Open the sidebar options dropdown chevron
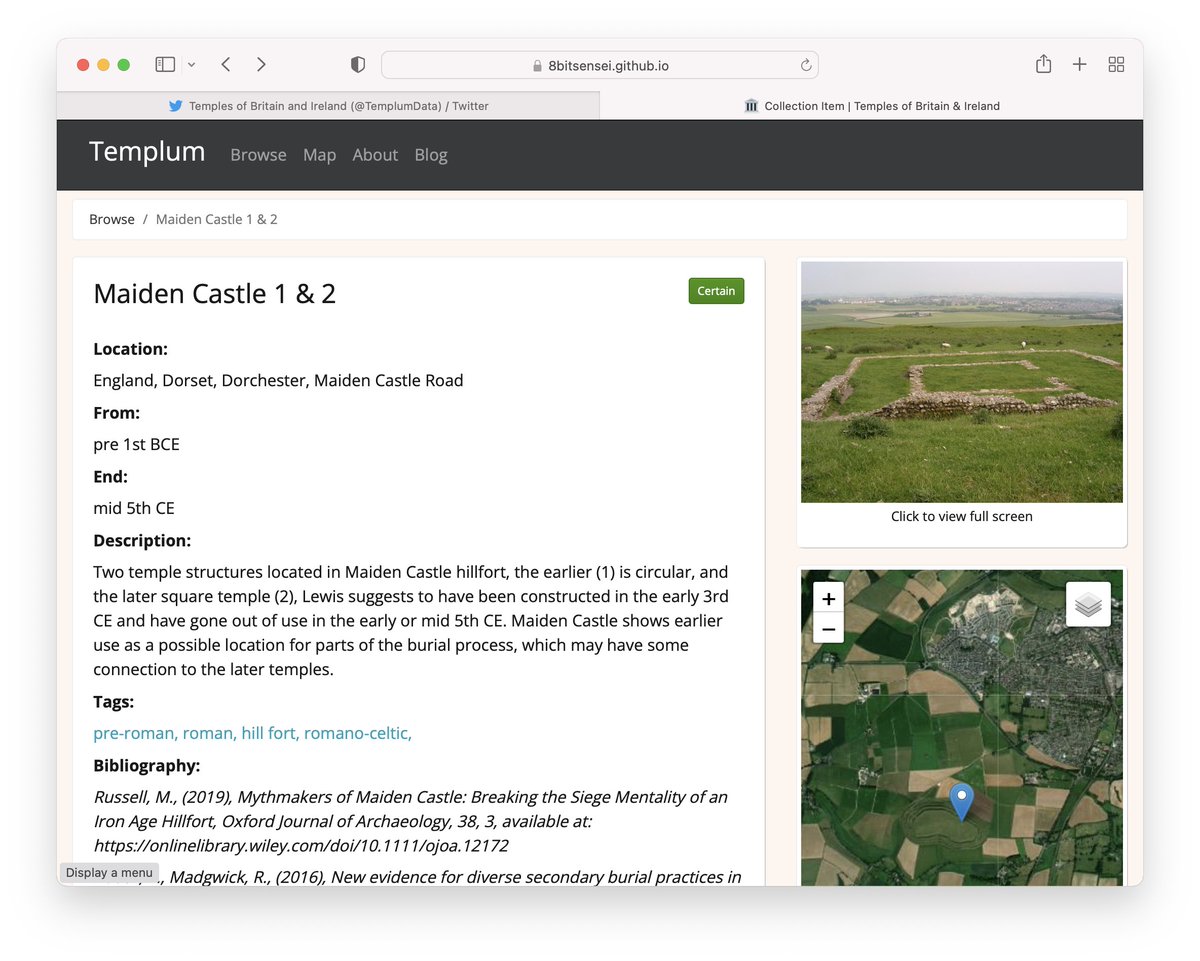 click(192, 65)
